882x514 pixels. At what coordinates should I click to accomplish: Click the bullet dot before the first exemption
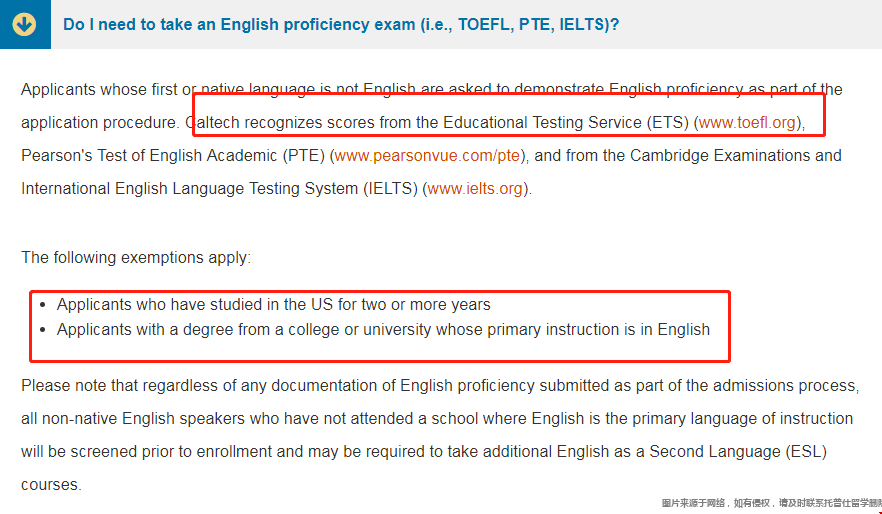41,305
